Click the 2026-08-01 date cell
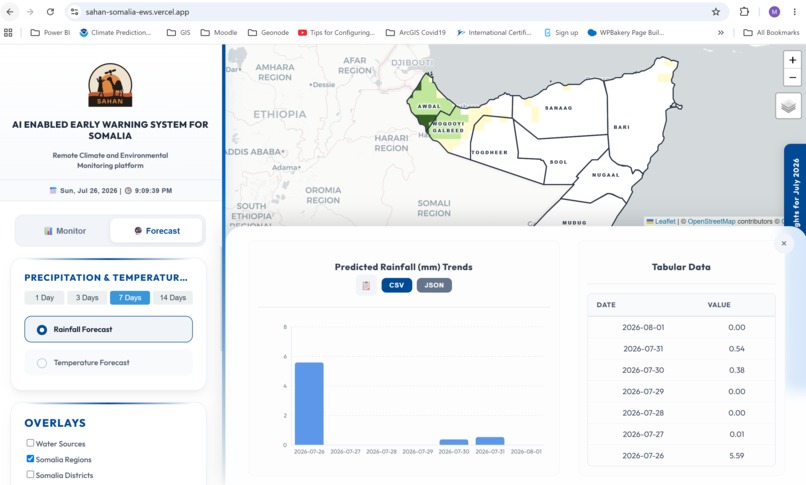The image size is (806, 485). coord(643,327)
